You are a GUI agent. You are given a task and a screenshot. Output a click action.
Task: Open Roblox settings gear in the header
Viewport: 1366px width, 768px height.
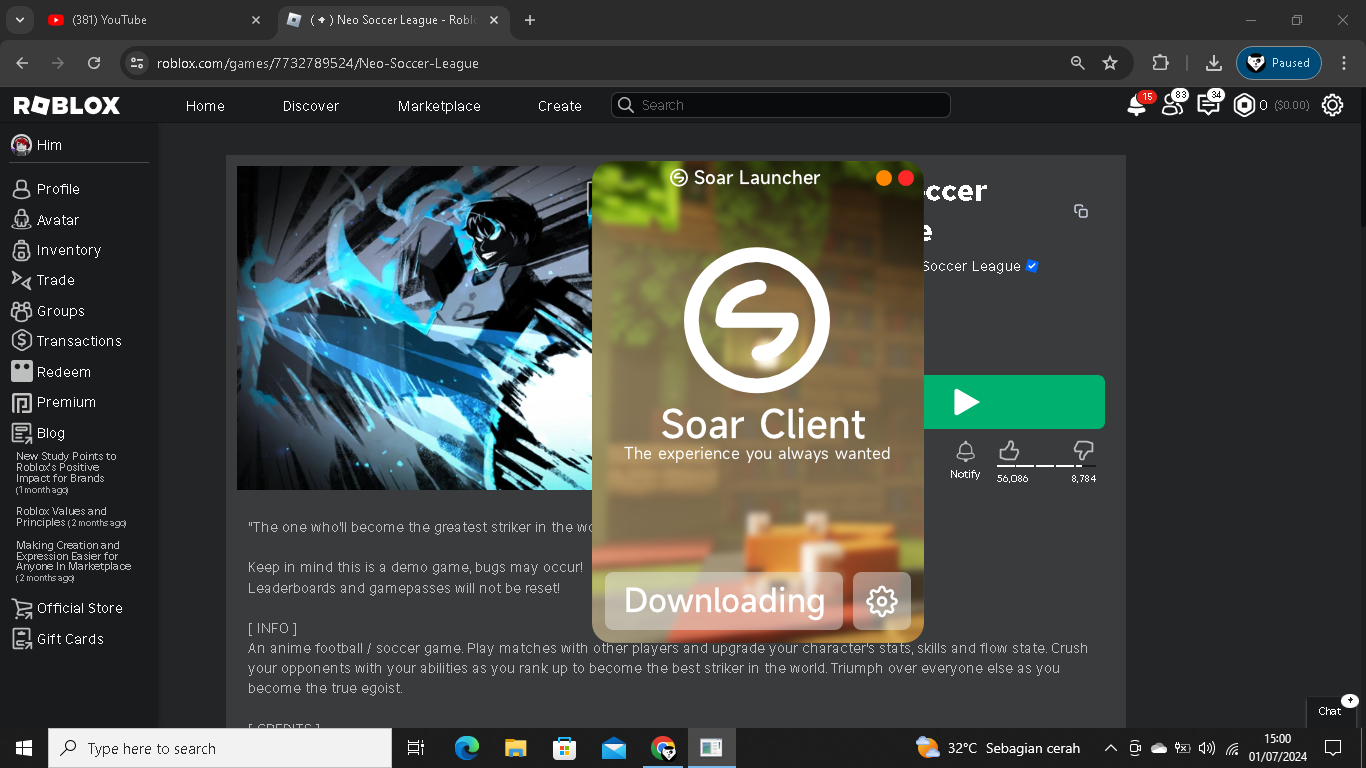[x=1332, y=105]
